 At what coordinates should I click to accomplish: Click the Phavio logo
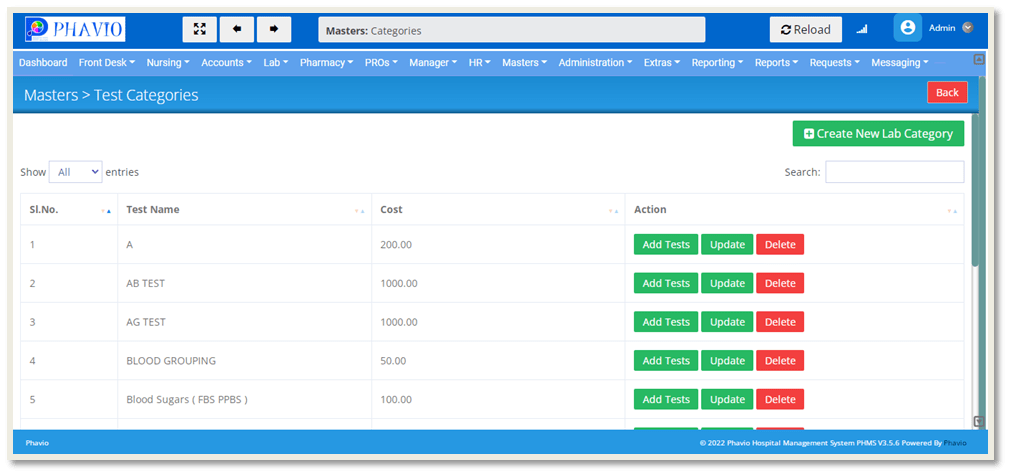pos(75,29)
